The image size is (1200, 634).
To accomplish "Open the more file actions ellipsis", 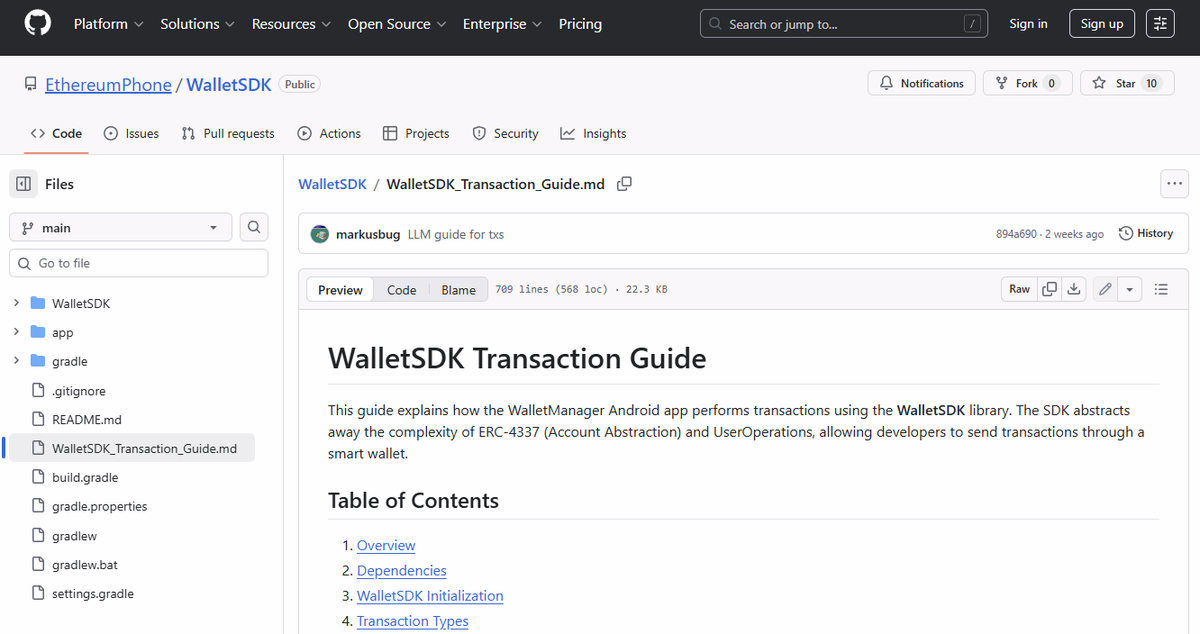I will pos(1174,184).
